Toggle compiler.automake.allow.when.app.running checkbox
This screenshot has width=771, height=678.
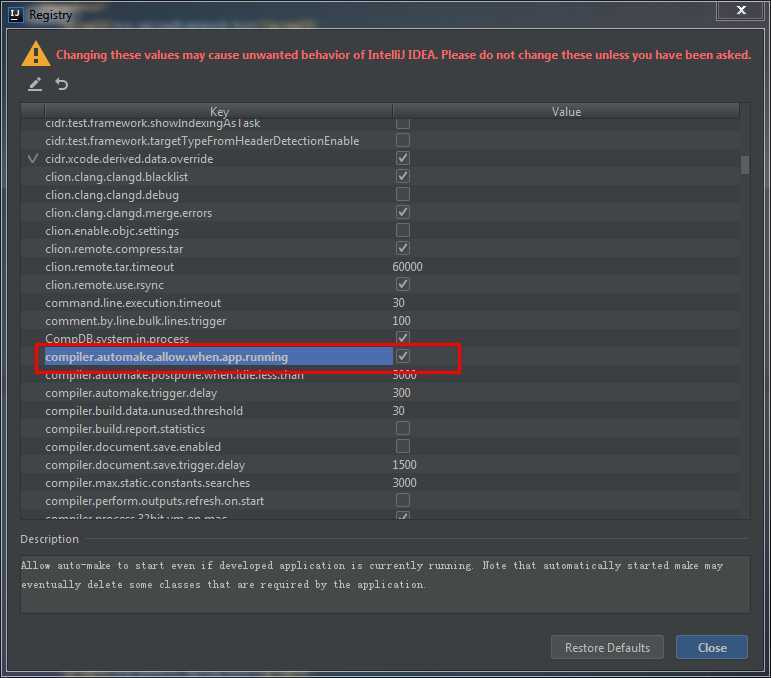[402, 356]
